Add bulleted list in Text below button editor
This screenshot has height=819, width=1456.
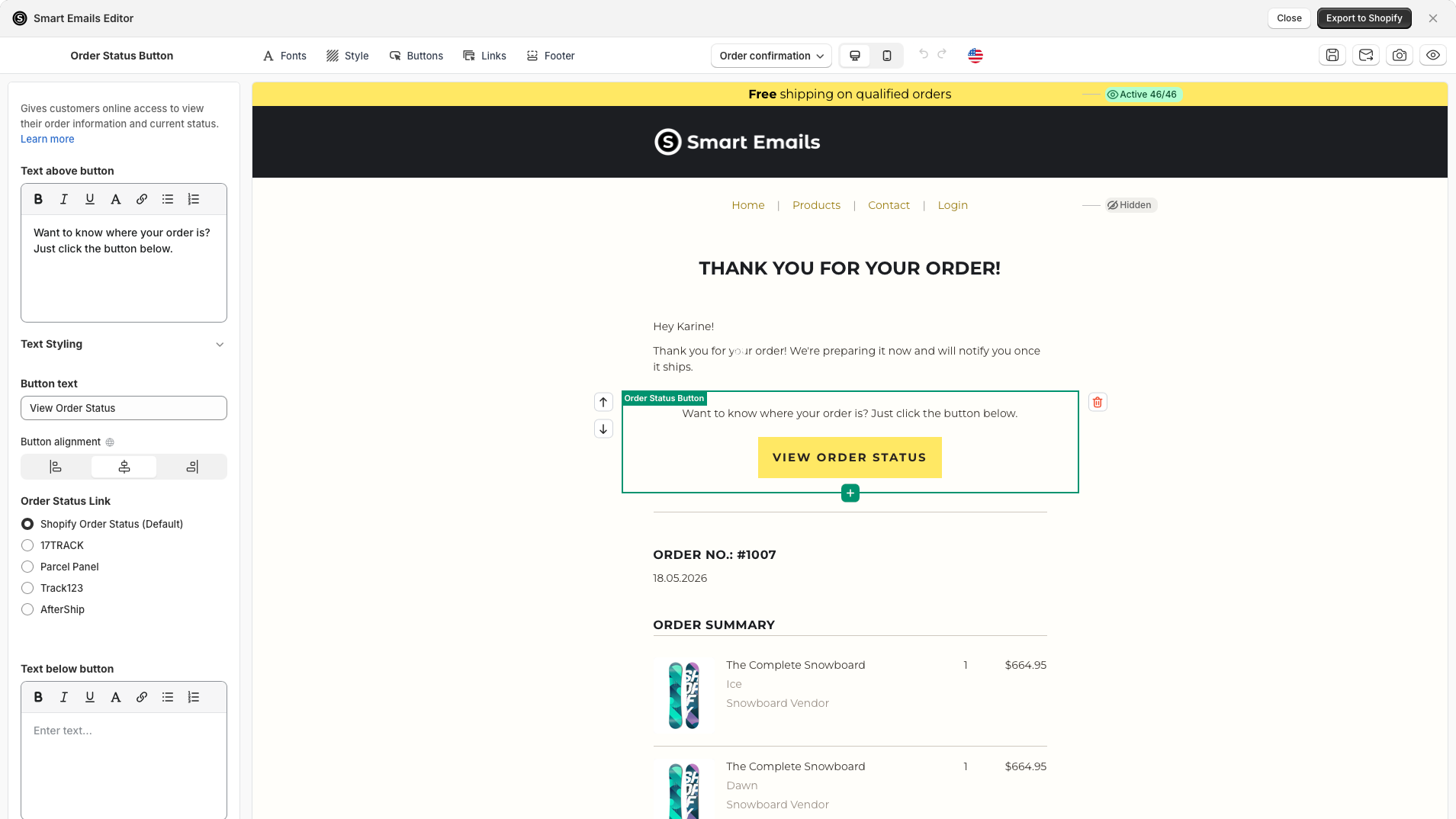[x=168, y=697]
